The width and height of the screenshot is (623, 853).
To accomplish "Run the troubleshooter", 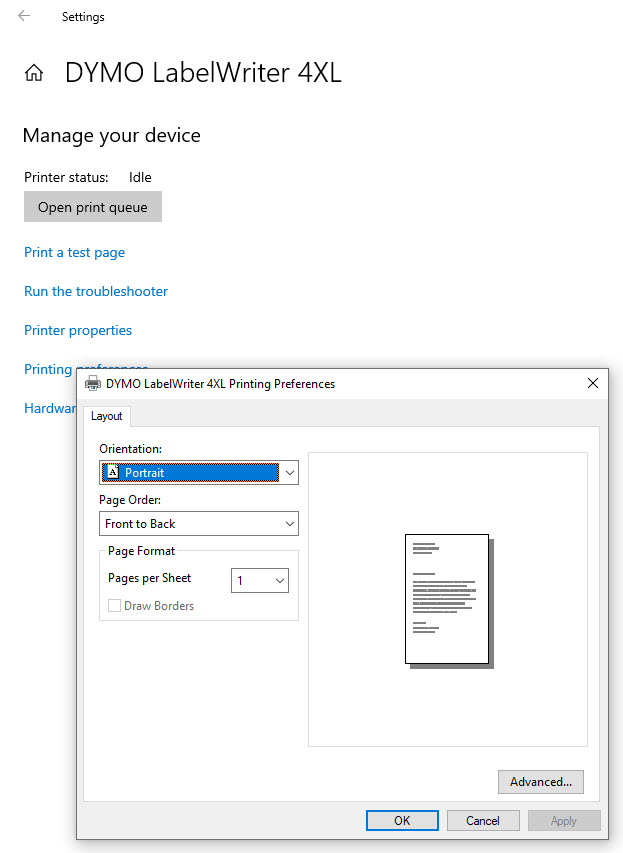I will point(96,291).
